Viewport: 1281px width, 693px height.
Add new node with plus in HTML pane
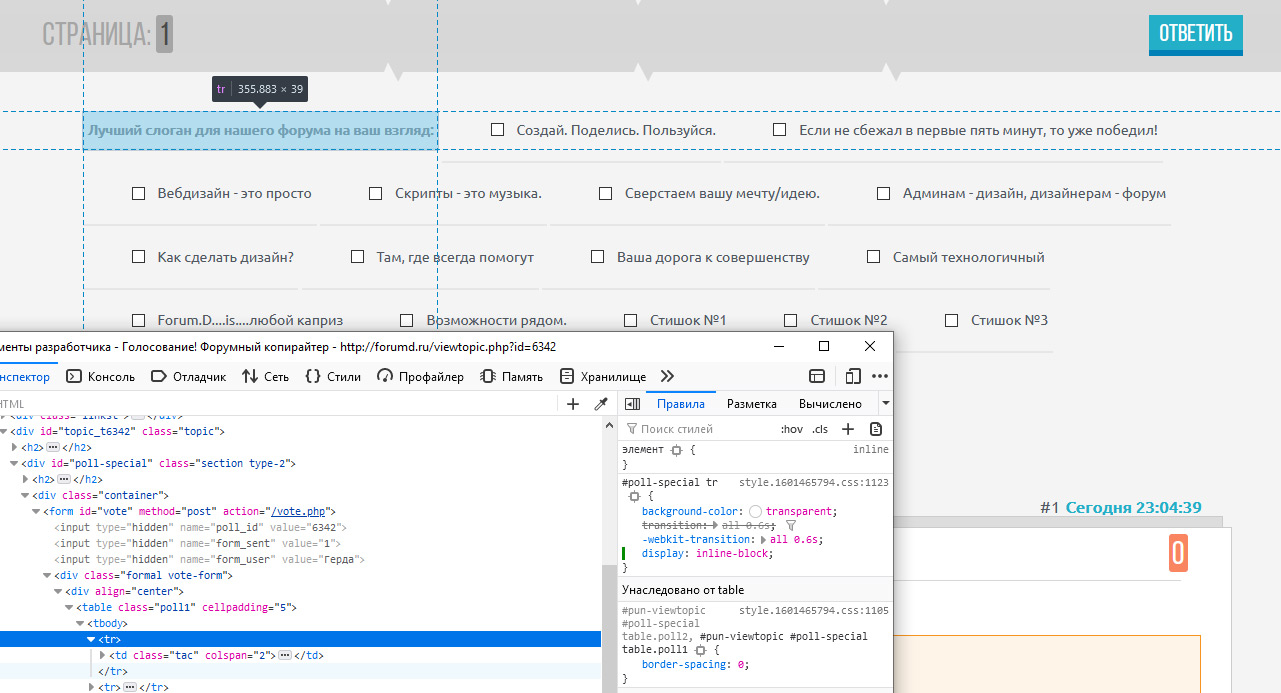(573, 404)
